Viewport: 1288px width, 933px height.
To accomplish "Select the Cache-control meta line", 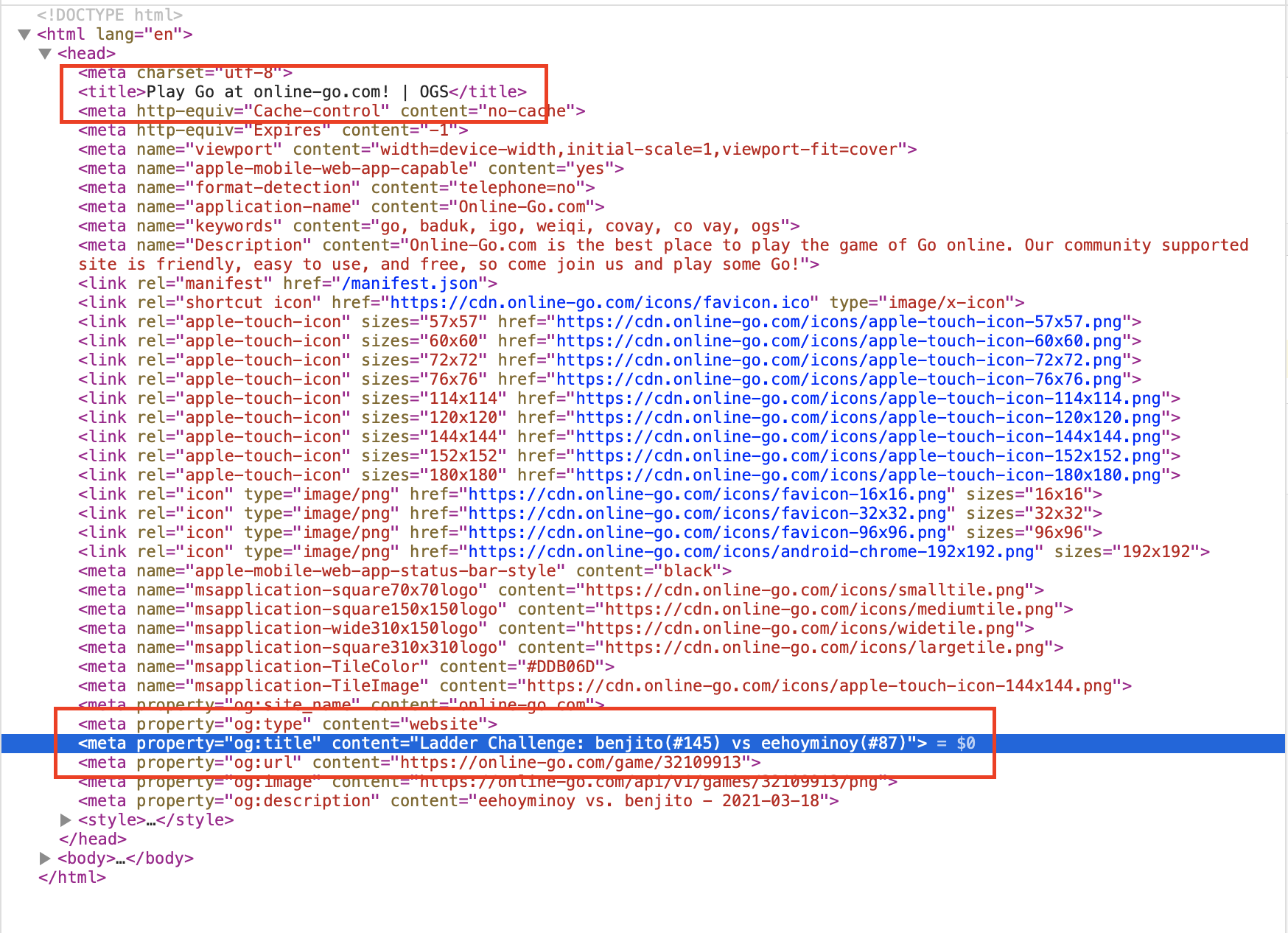I will (332, 111).
